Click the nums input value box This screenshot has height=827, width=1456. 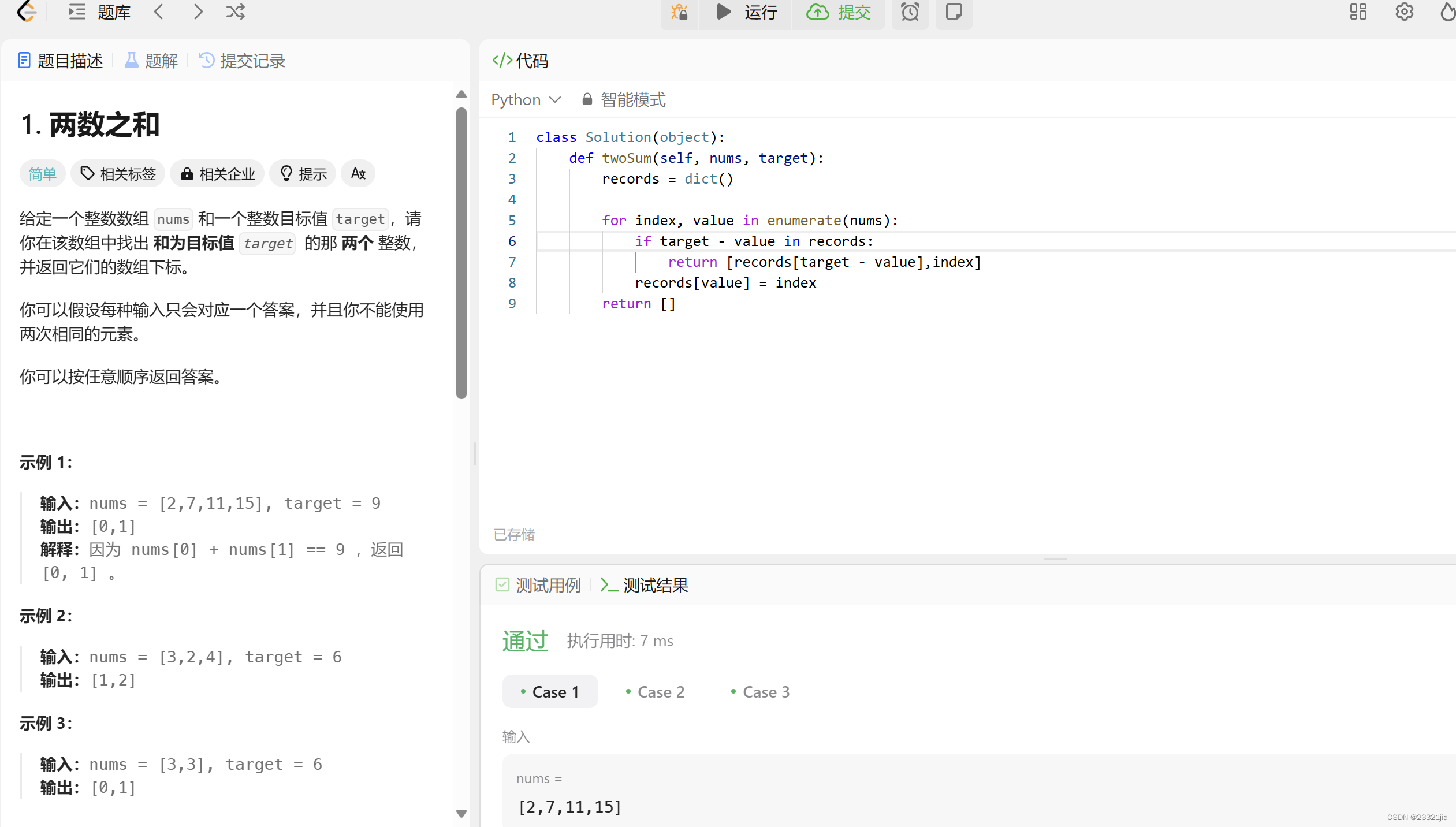click(x=979, y=791)
